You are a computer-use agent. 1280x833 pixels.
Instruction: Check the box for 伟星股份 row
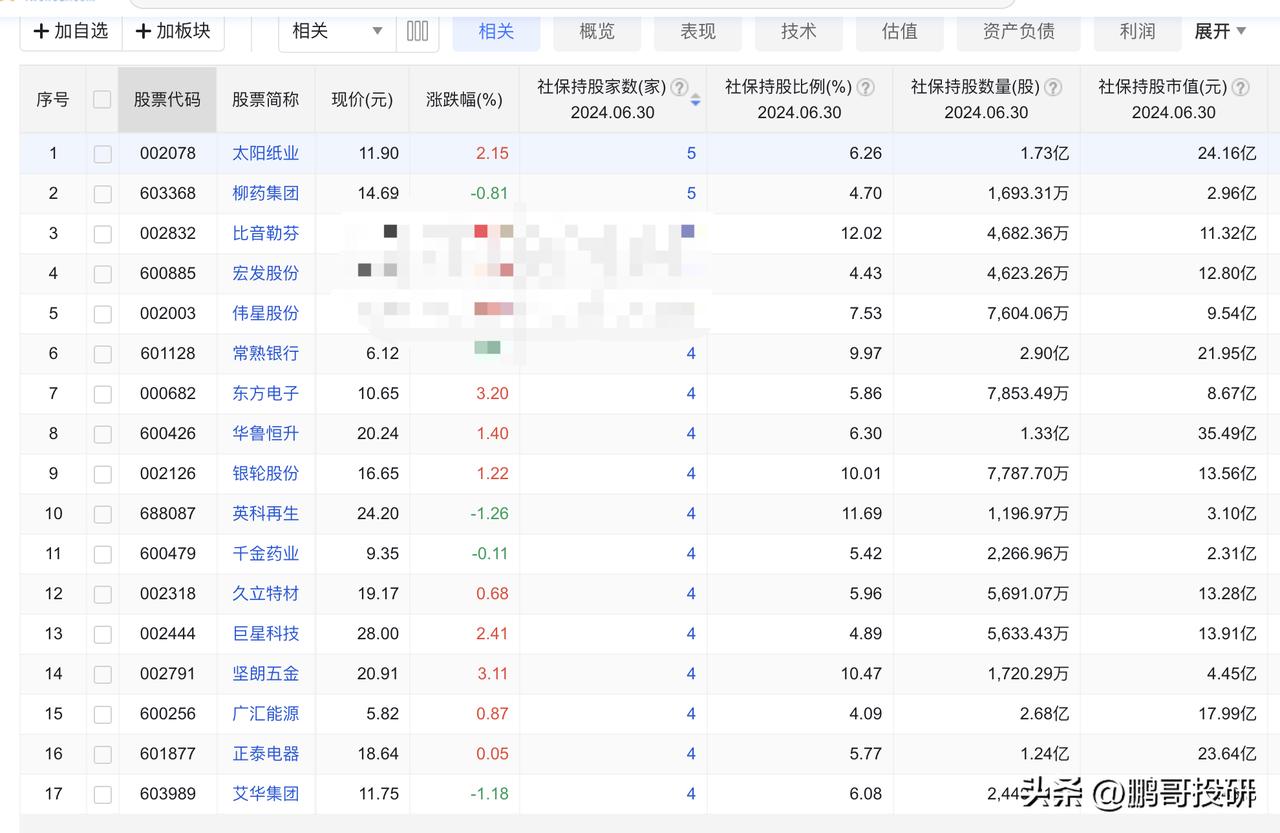pos(102,314)
